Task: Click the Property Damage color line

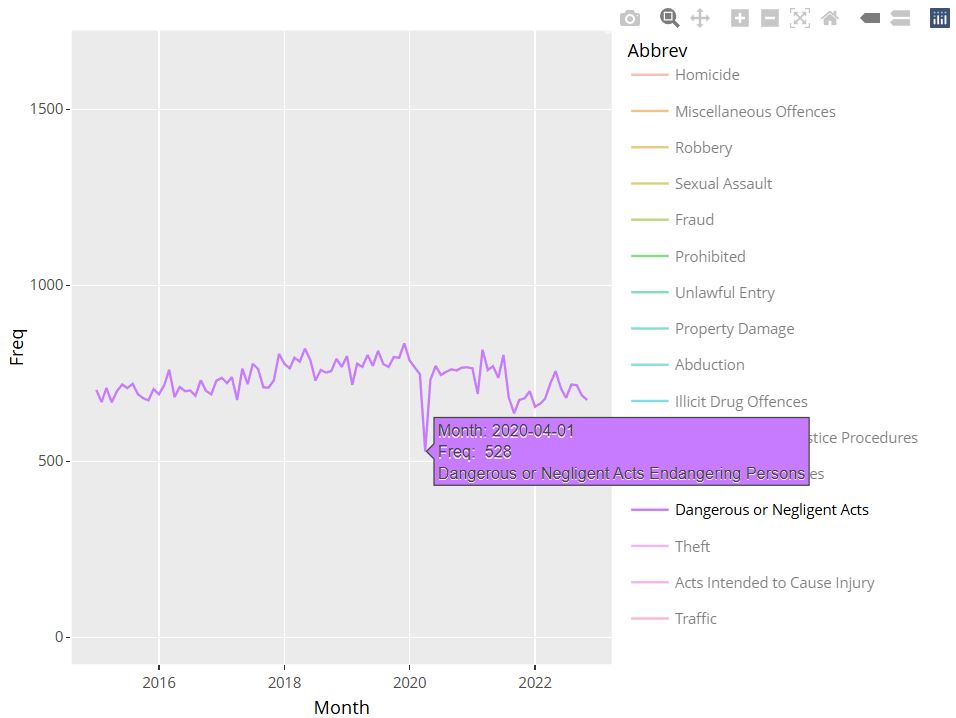Action: (650, 329)
